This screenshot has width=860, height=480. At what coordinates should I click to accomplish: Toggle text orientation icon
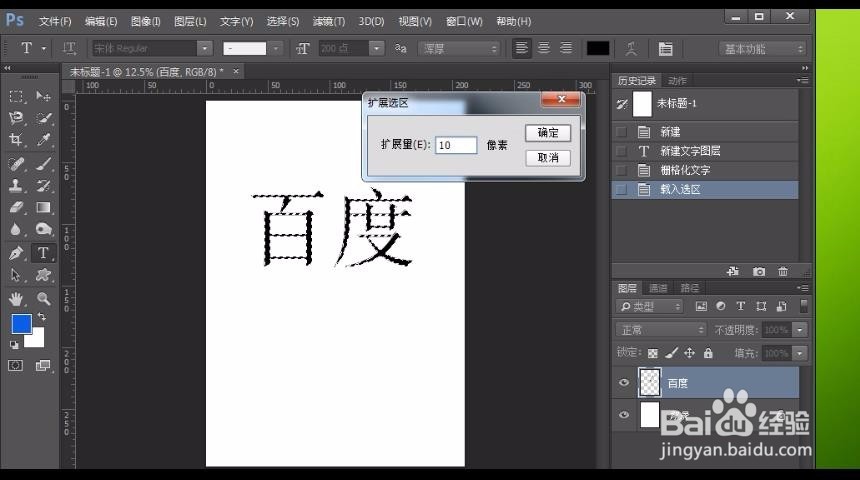click(x=69, y=48)
